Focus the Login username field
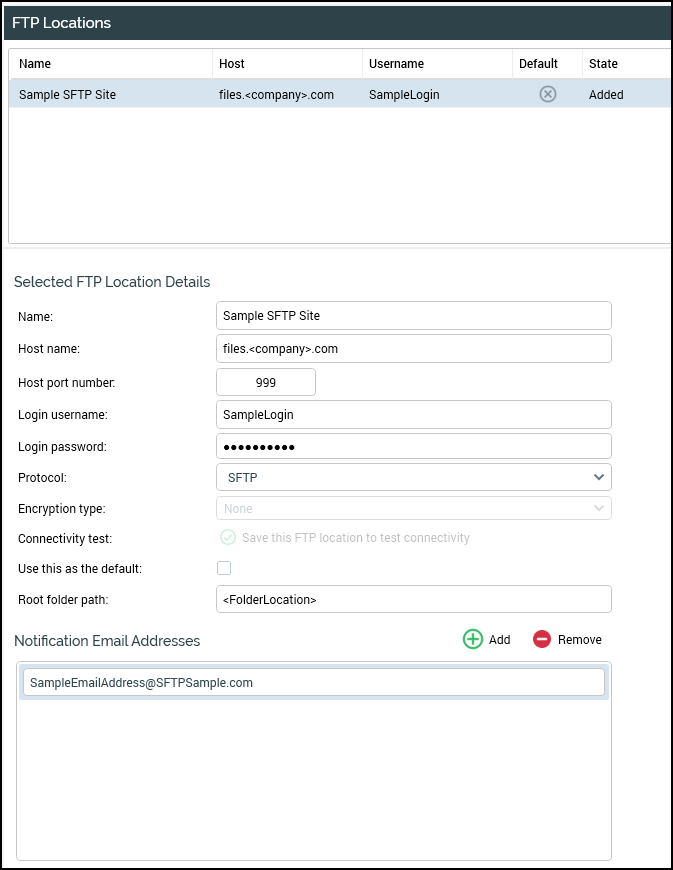The height and width of the screenshot is (870, 673). point(413,414)
